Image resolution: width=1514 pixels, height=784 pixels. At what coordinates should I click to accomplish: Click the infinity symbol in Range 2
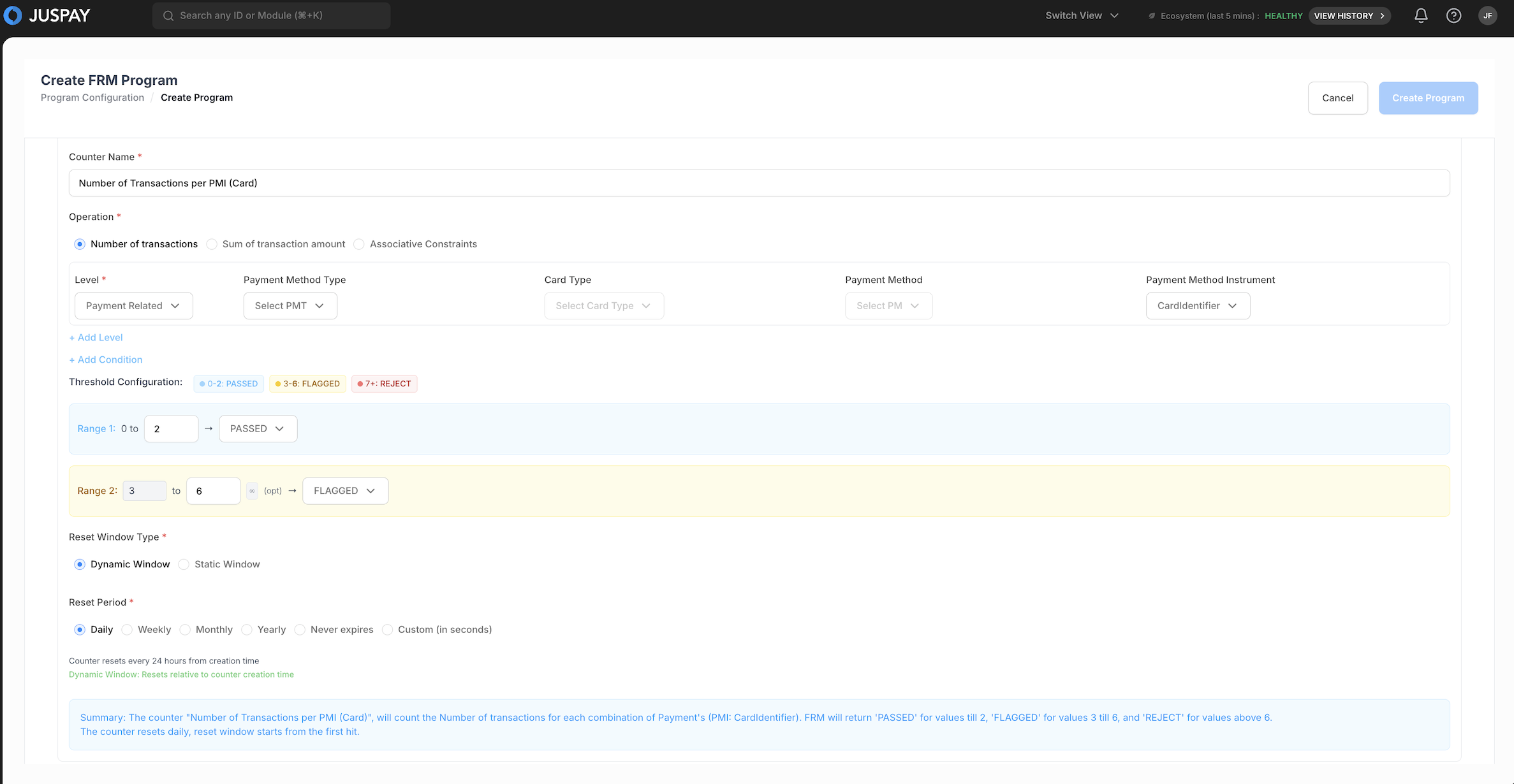[x=253, y=491]
